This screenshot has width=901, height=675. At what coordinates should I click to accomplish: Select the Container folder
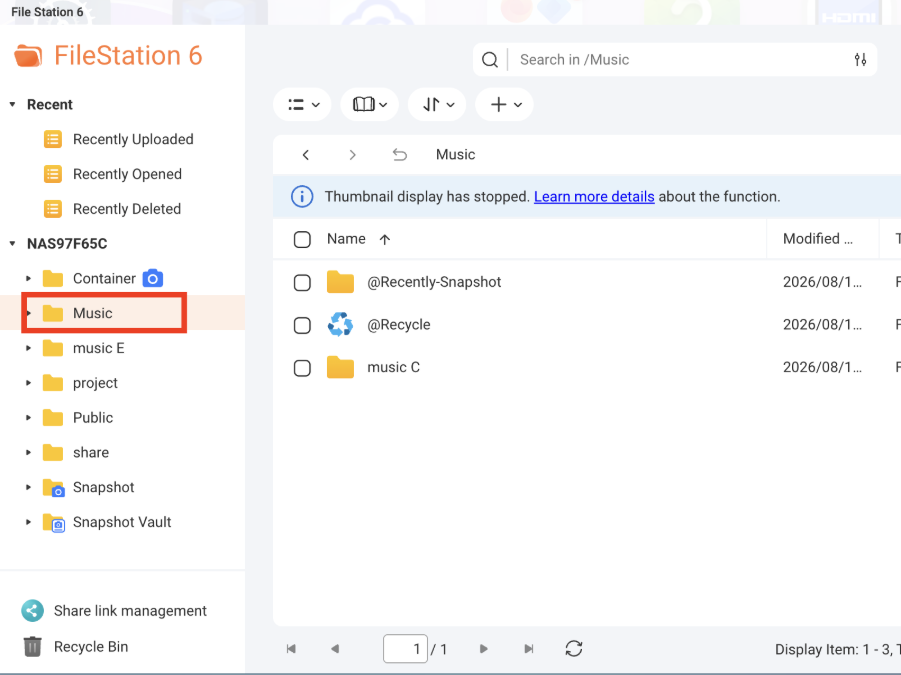coord(104,279)
